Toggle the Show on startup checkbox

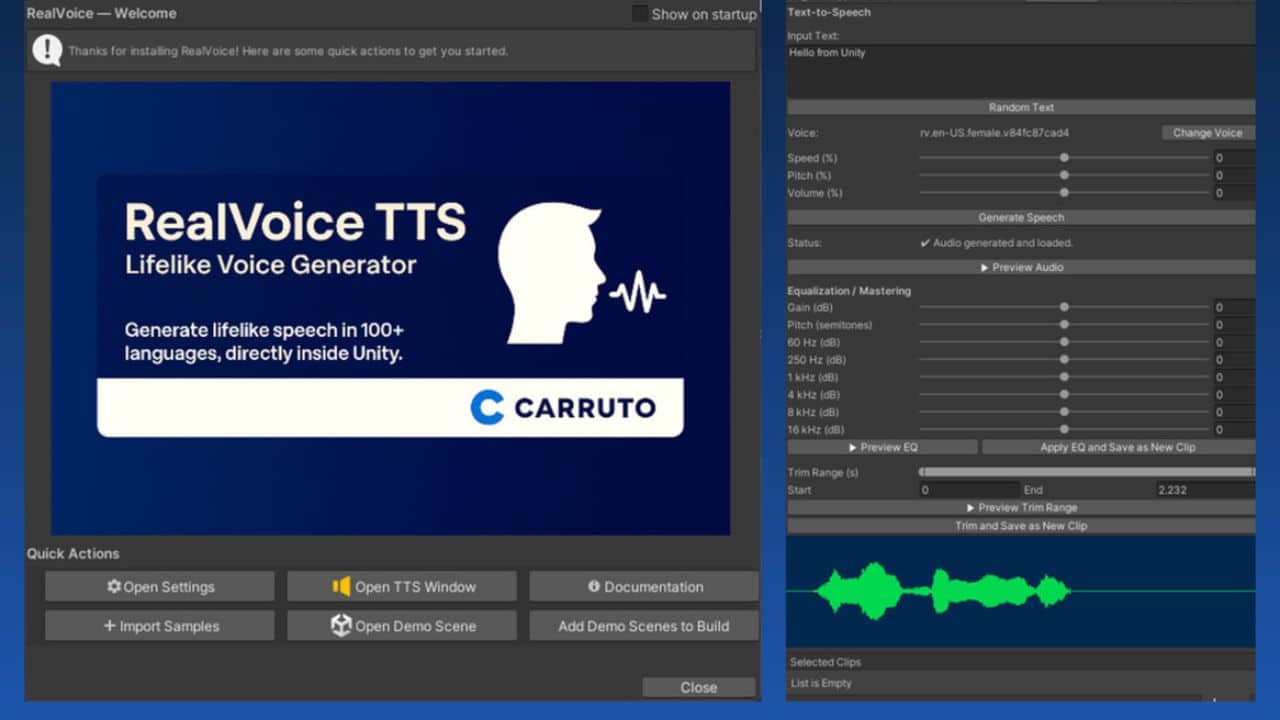coord(640,14)
